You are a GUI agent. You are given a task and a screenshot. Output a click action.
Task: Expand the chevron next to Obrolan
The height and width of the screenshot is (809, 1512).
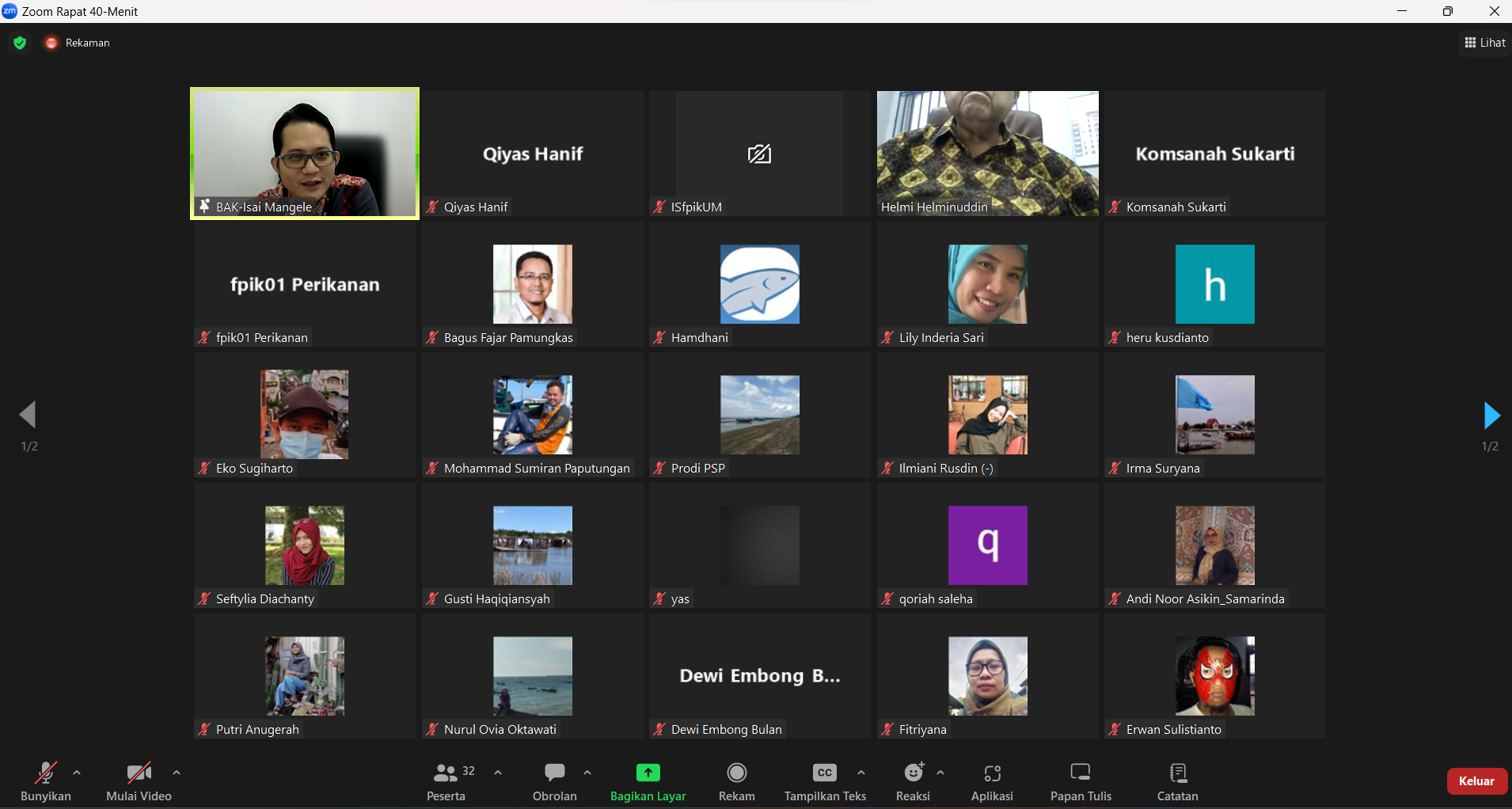click(x=587, y=773)
